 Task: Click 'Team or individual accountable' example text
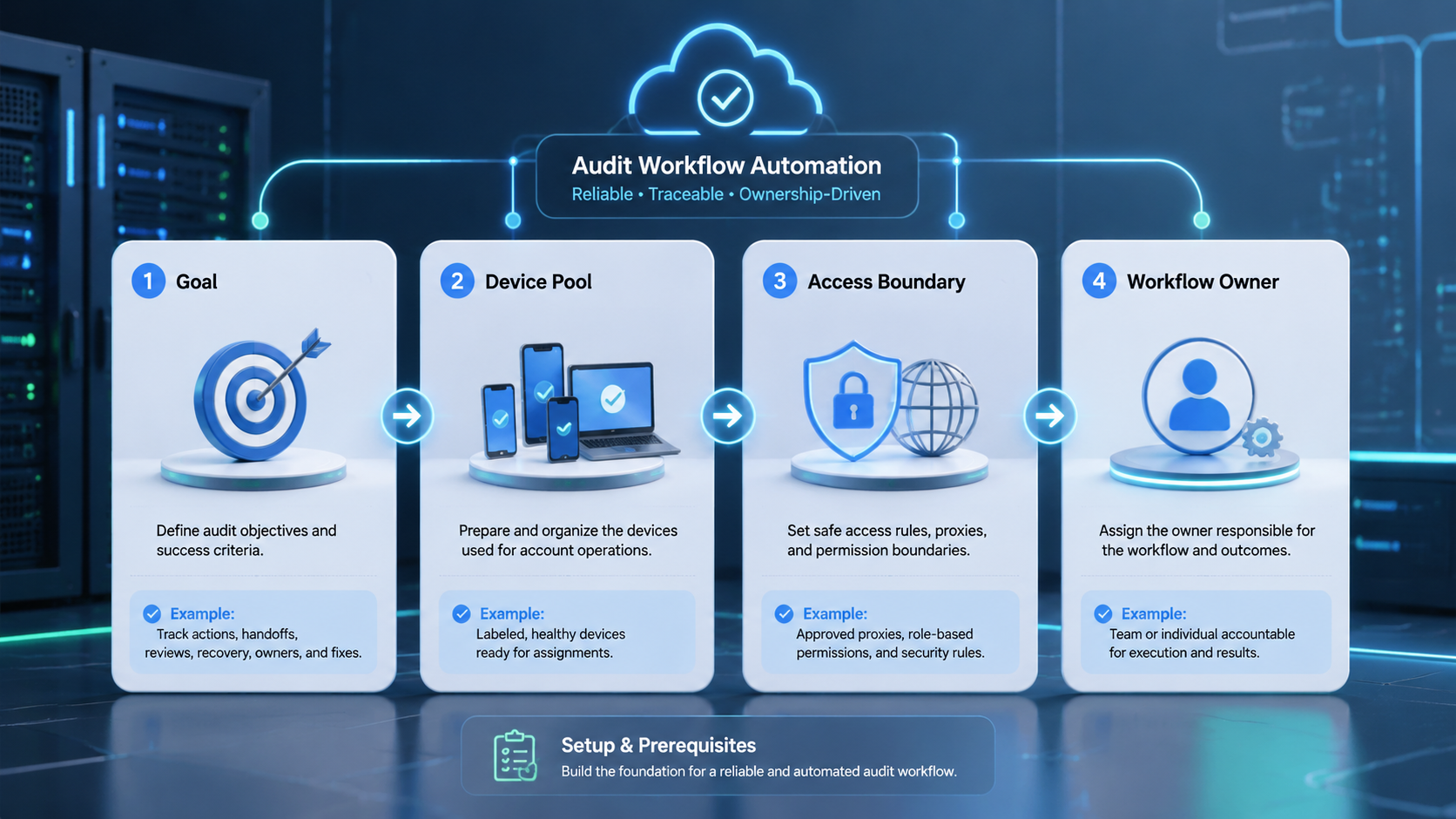(1202, 643)
